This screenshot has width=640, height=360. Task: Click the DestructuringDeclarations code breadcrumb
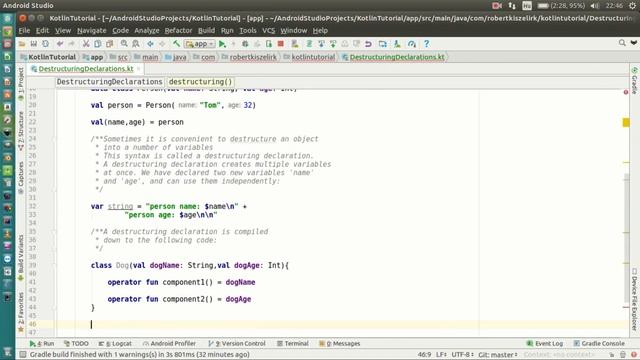click(109, 82)
